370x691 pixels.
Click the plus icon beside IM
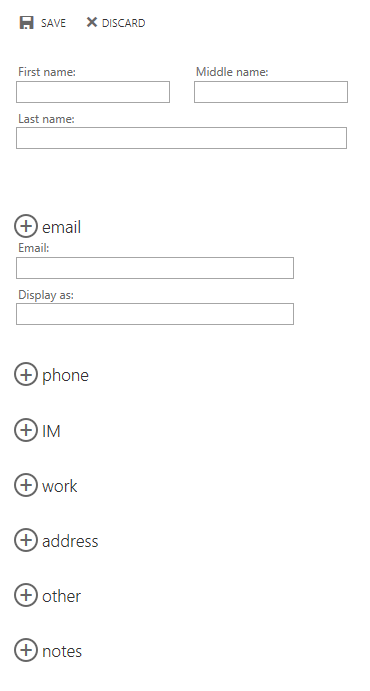tap(26, 430)
